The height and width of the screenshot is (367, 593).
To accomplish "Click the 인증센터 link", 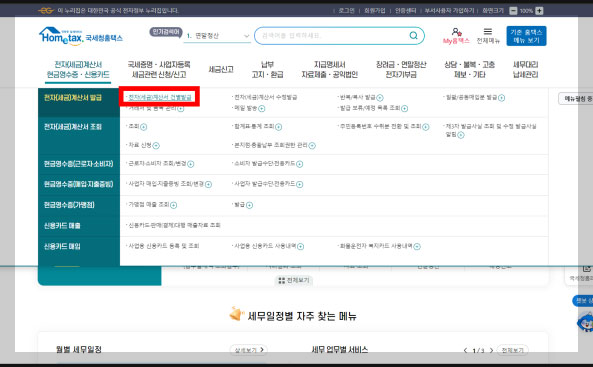I will pos(405,11).
